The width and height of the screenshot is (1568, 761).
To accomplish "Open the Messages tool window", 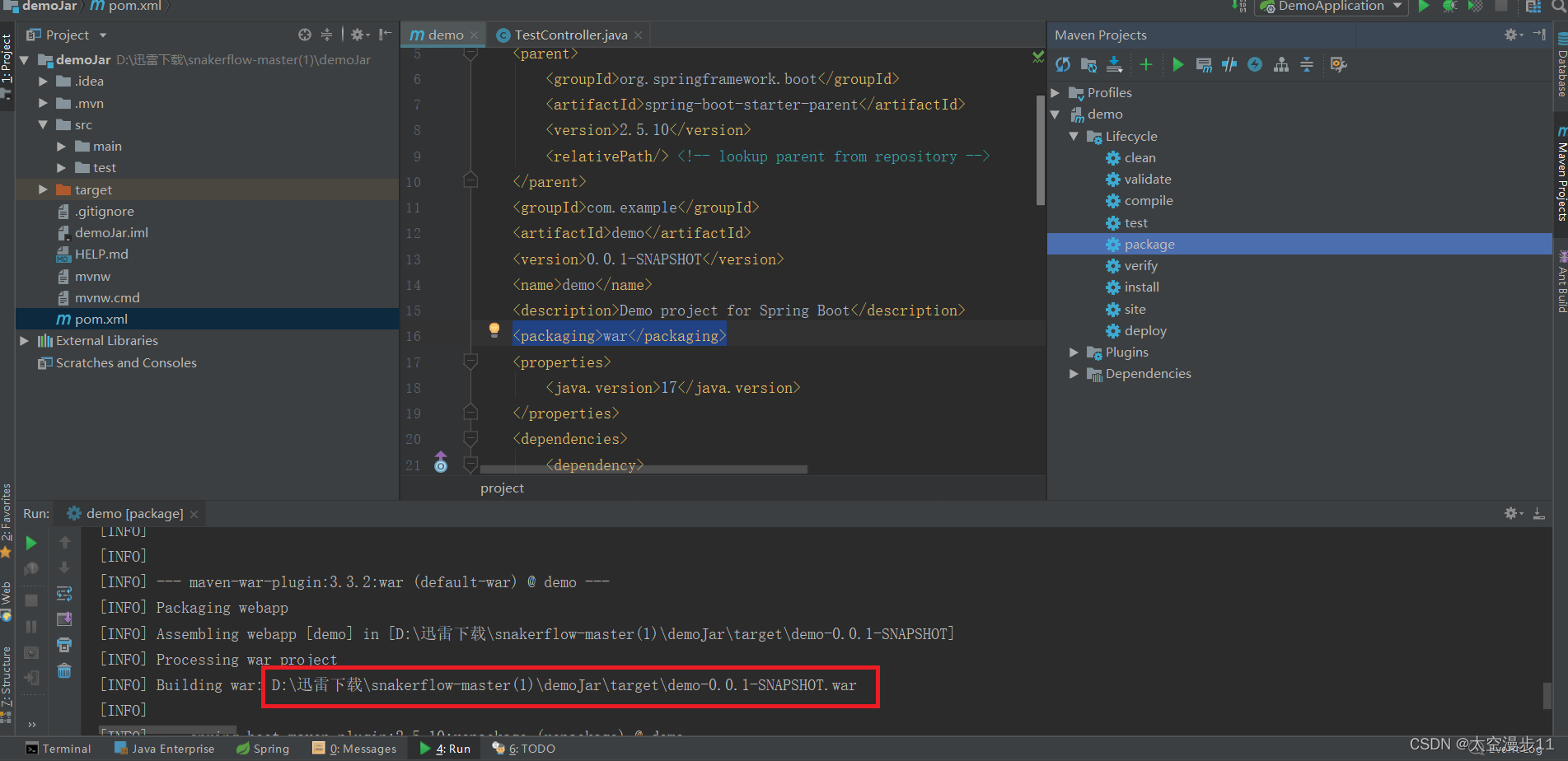I will tap(354, 749).
